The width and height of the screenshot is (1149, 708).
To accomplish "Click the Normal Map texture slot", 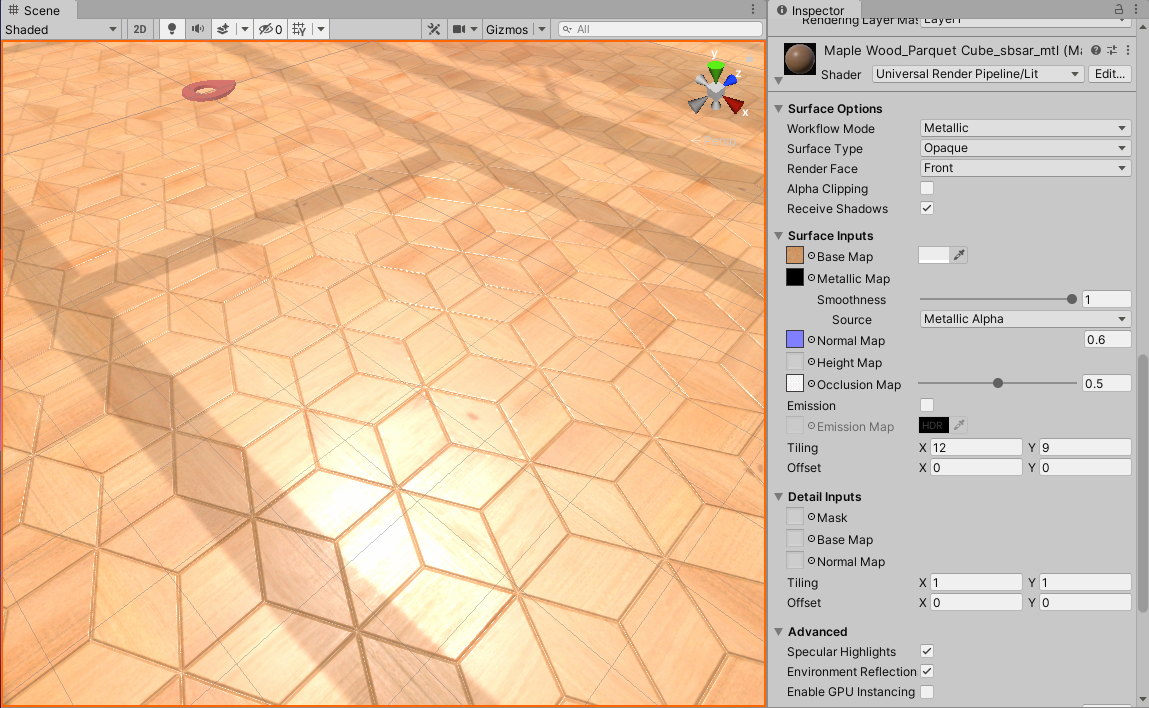I will (795, 339).
